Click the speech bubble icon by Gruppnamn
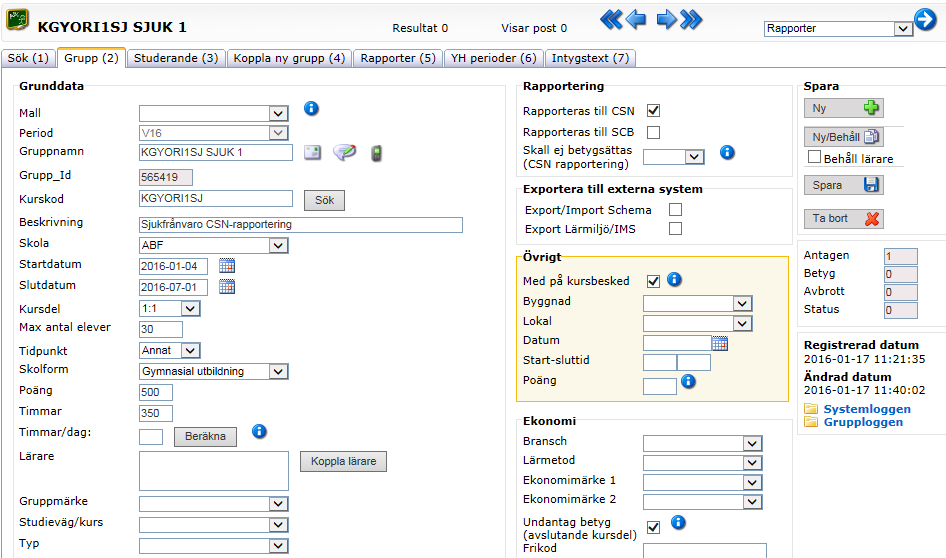Viewport: 946px width, 558px height. [x=344, y=153]
